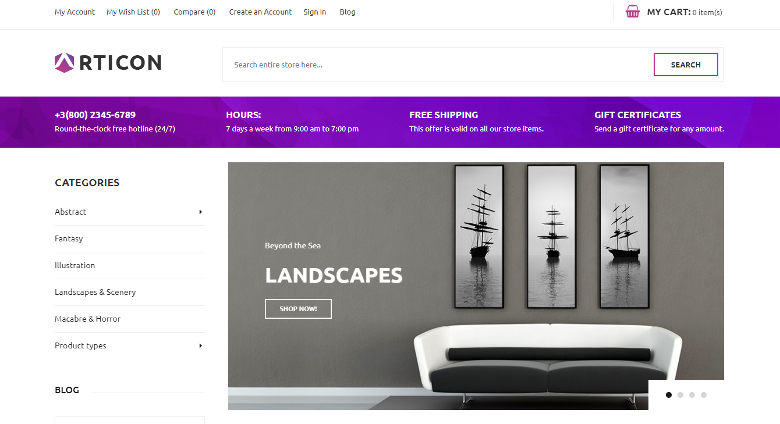Click the SHOP NOW! button
The height and width of the screenshot is (424, 780).
pyautogui.click(x=298, y=309)
